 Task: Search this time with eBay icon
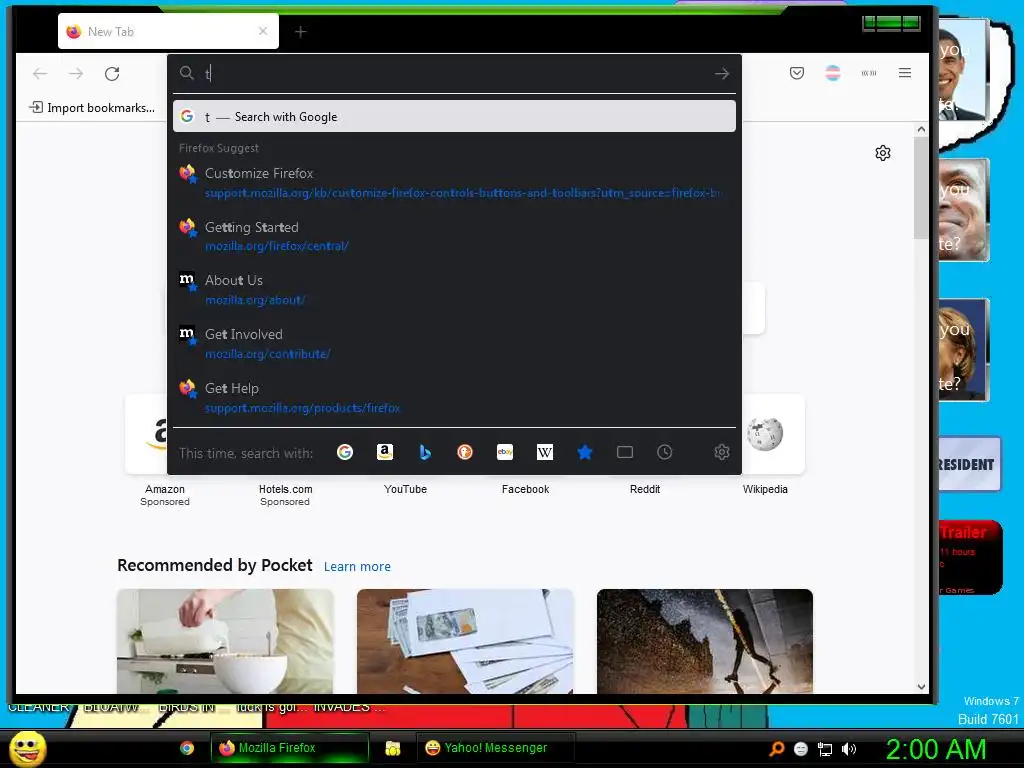(505, 452)
